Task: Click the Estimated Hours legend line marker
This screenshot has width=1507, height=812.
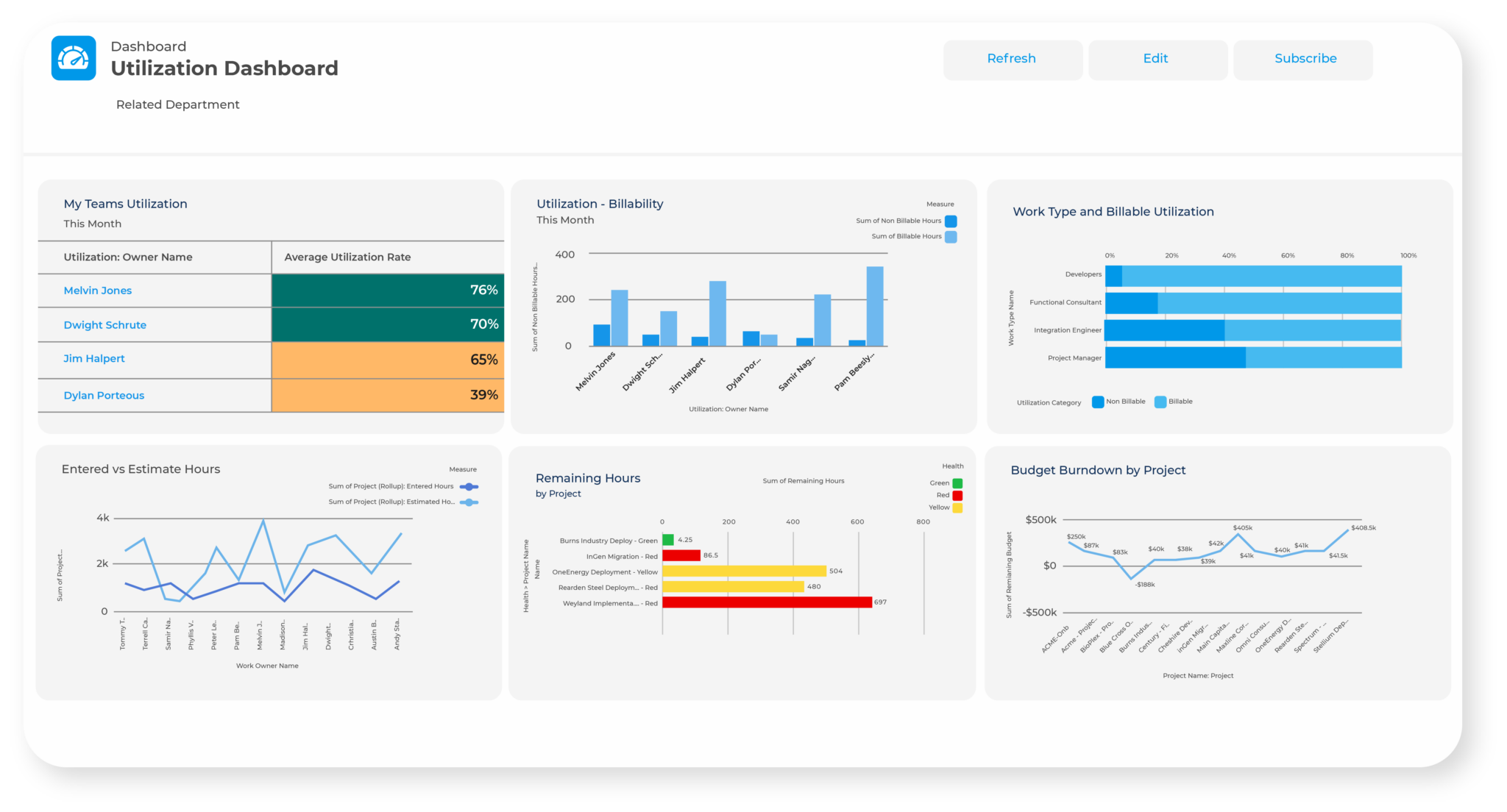Action: pyautogui.click(x=469, y=502)
